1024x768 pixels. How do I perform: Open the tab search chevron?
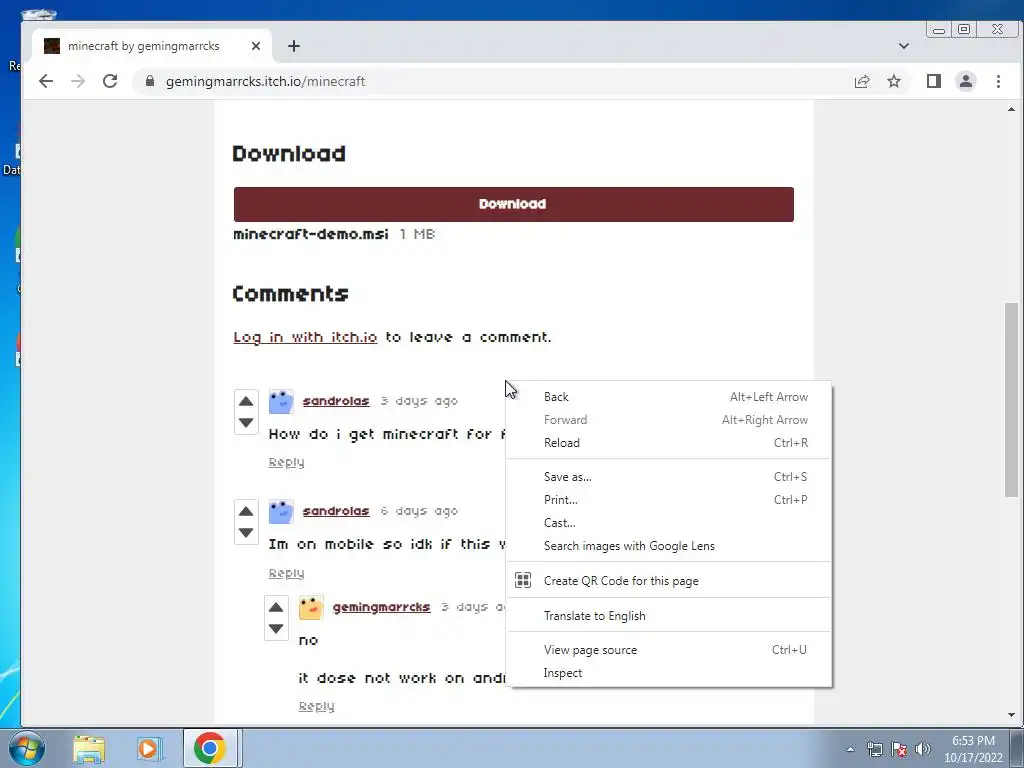903,46
